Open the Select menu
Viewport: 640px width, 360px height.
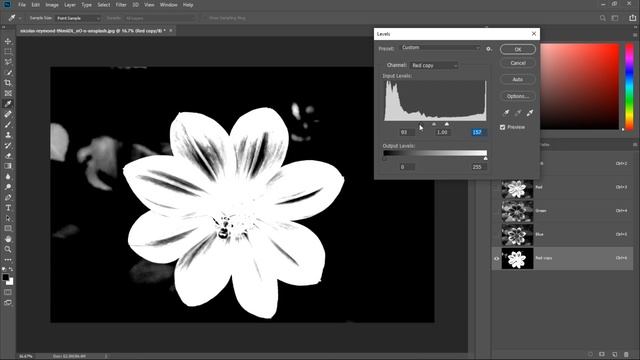(x=104, y=5)
